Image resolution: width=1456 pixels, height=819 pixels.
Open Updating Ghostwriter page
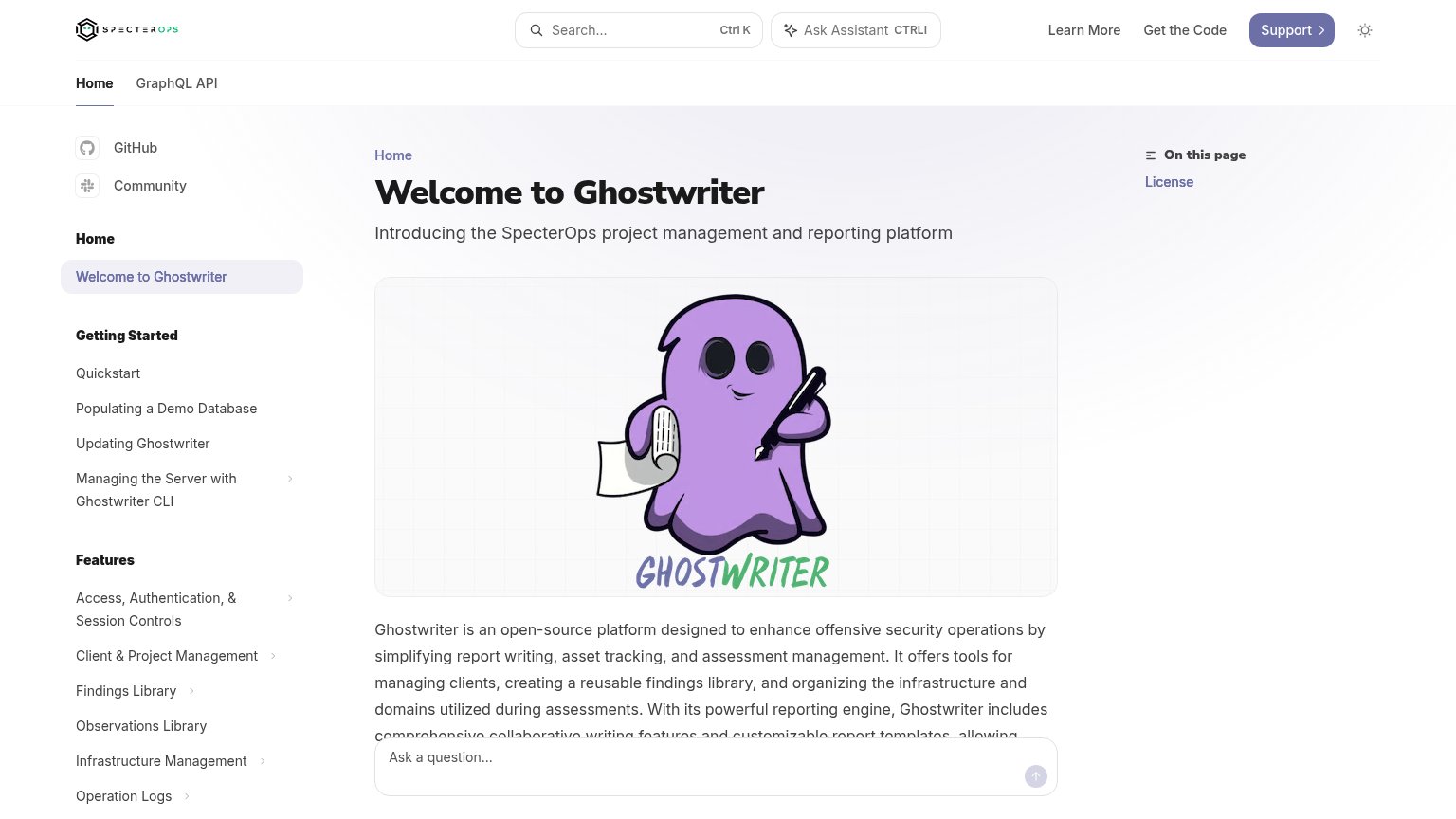tap(143, 444)
